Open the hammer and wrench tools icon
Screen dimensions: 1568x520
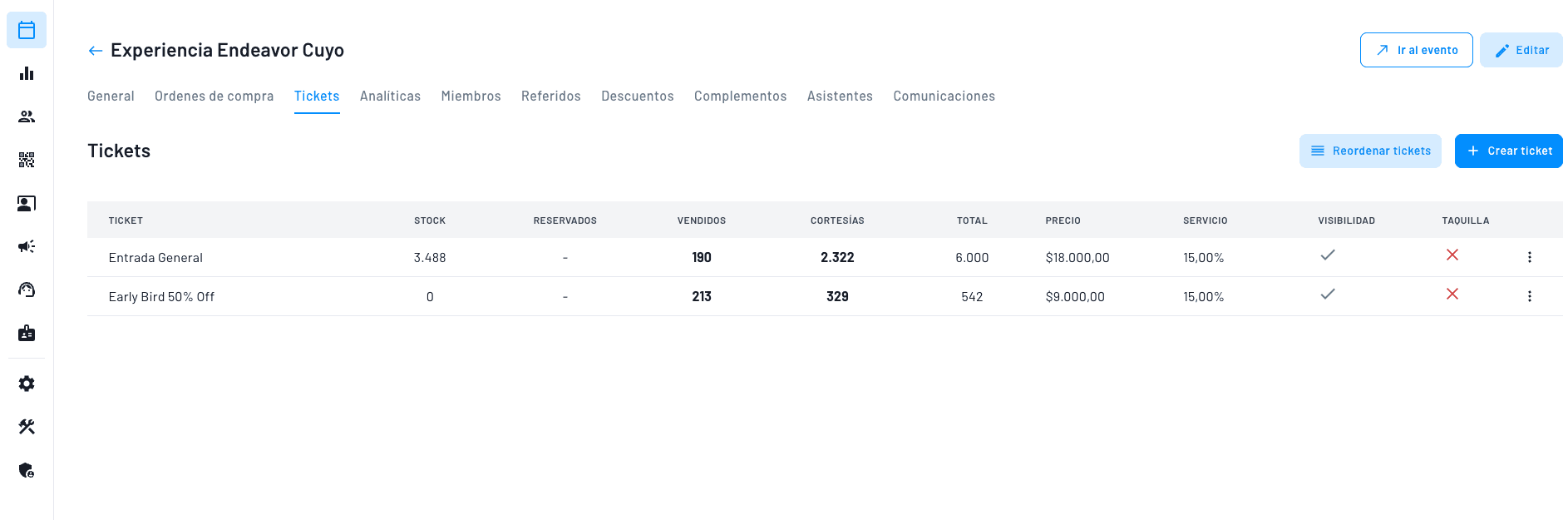point(27,427)
